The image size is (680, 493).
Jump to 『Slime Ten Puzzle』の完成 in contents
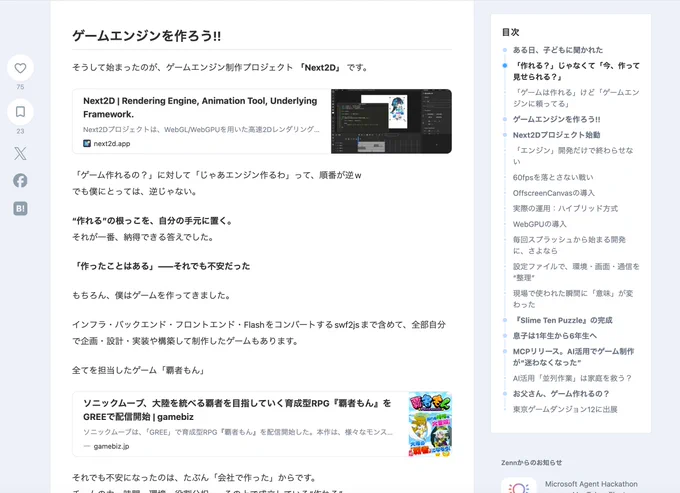(x=562, y=320)
